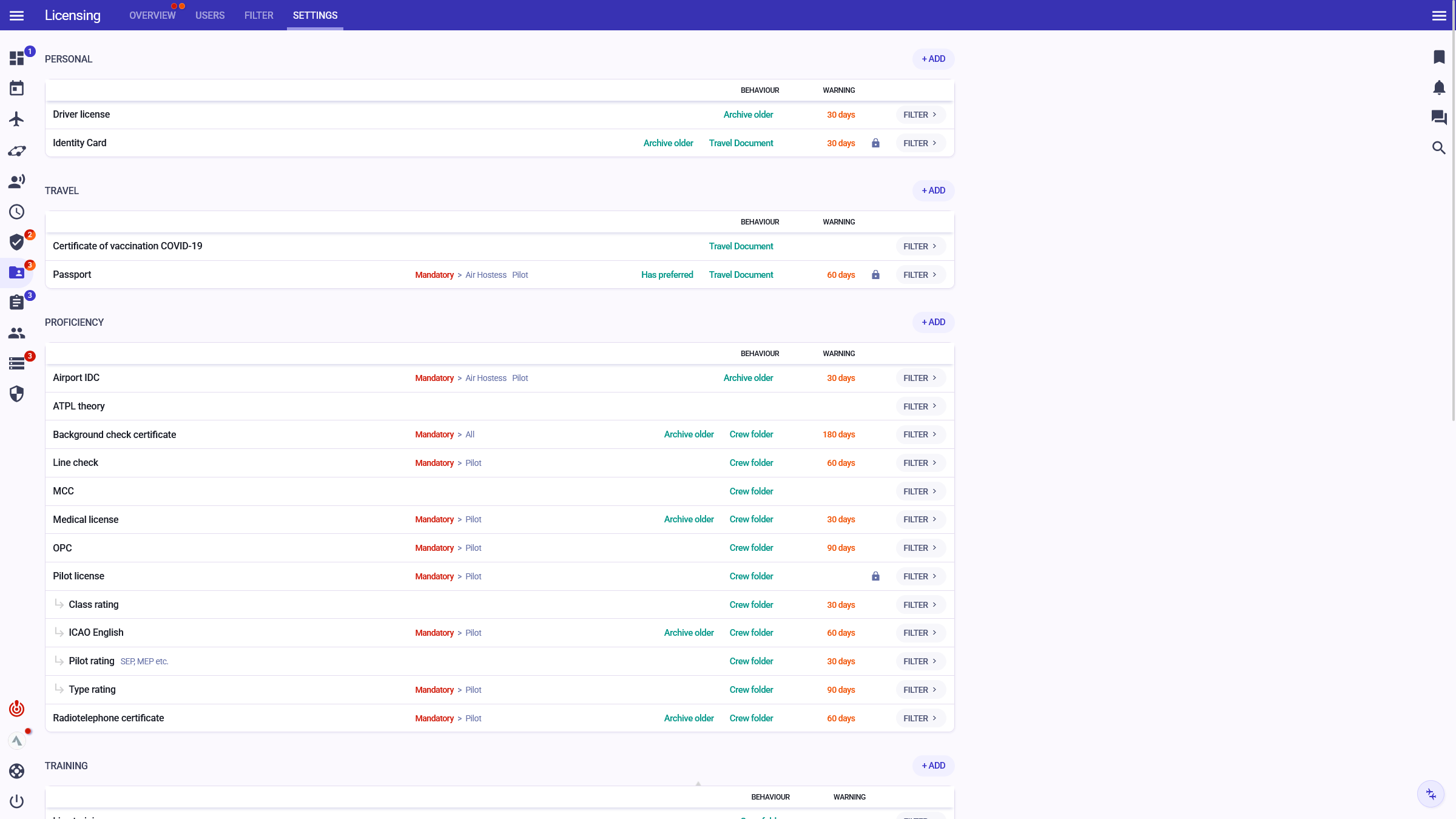Click lock icon on Passport row
Image resolution: width=1456 pixels, height=819 pixels.
point(875,275)
